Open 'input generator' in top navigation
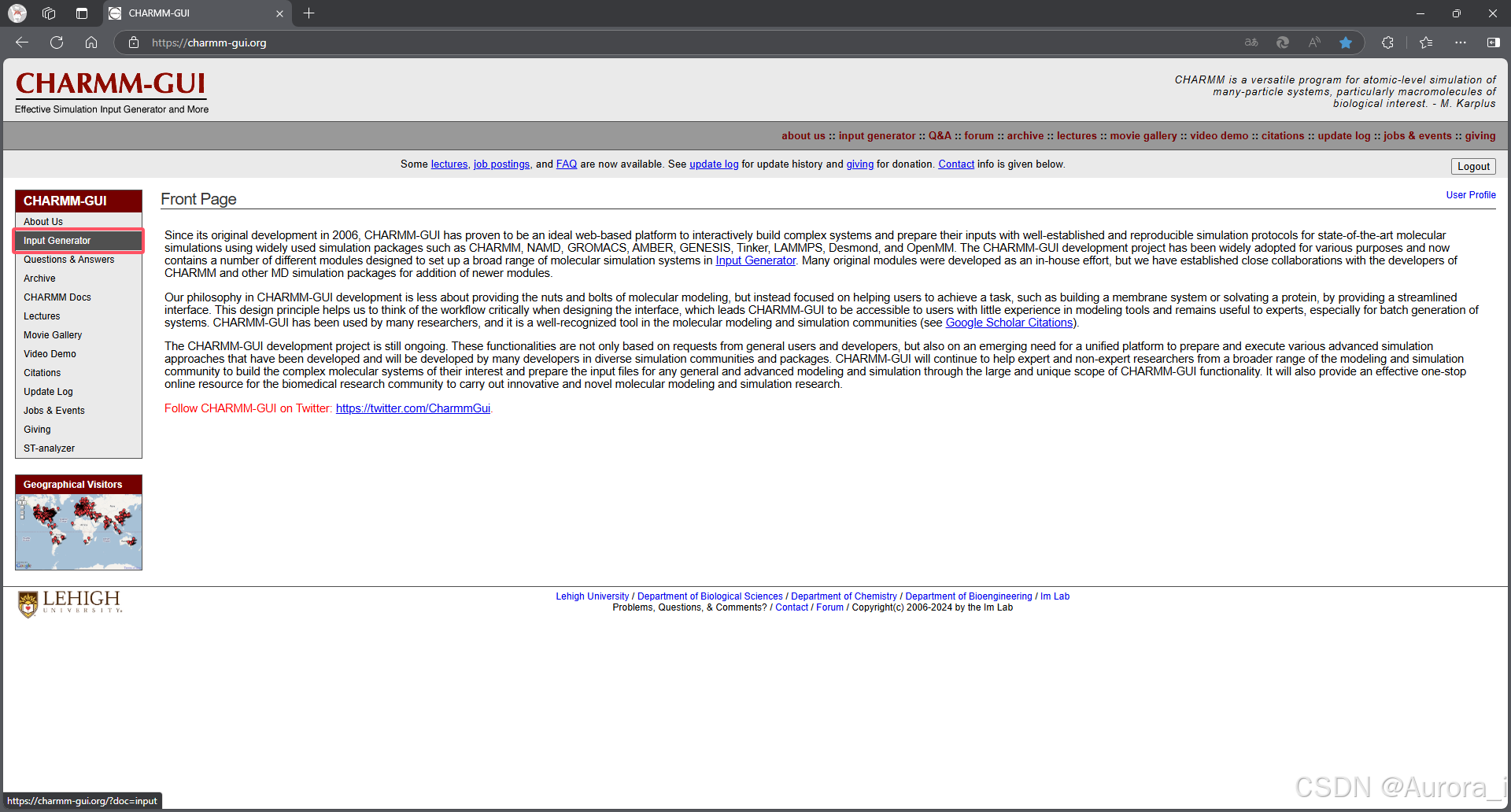 click(877, 136)
